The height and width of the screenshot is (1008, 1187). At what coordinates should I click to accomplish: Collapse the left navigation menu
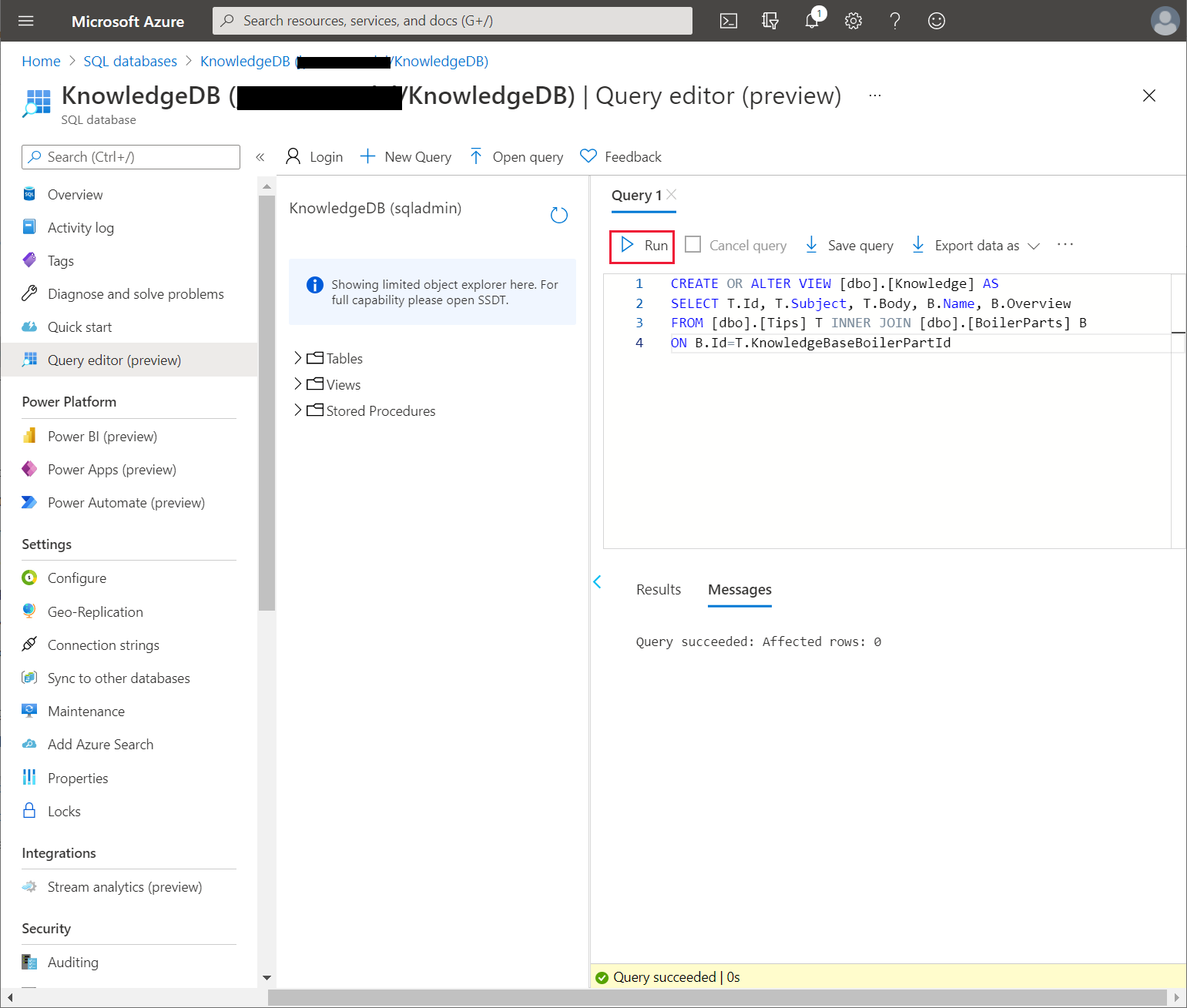pos(260,157)
